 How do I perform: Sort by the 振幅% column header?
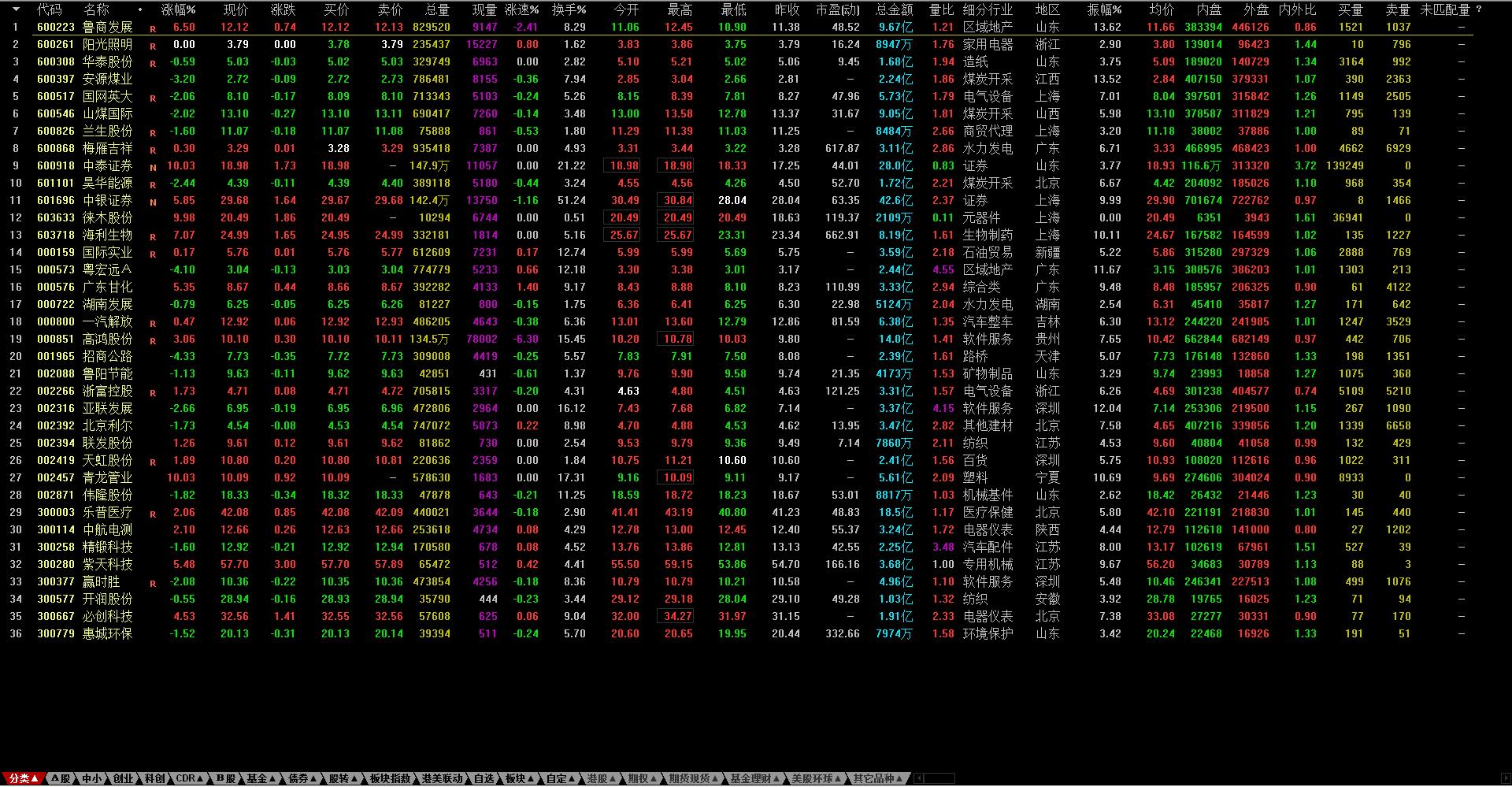(x=1104, y=9)
